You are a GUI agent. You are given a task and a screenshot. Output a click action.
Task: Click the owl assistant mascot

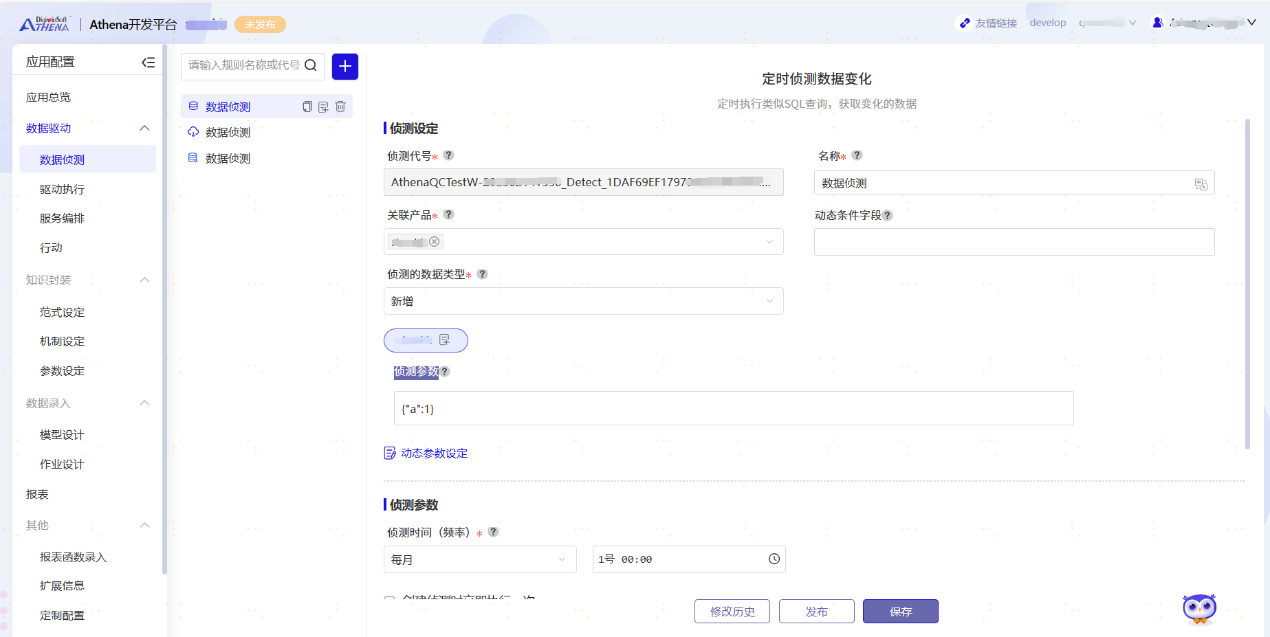[x=1199, y=608]
